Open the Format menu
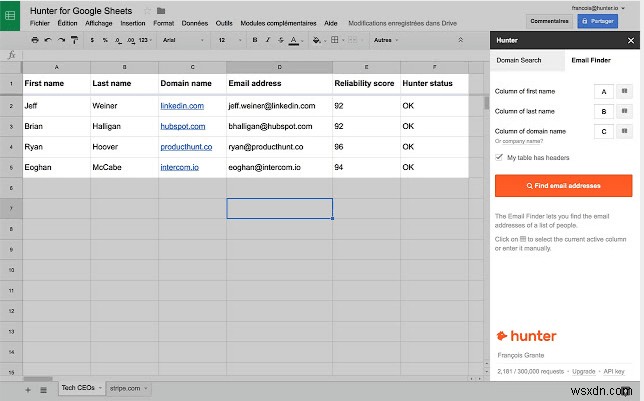The image size is (644, 401). tap(163, 23)
